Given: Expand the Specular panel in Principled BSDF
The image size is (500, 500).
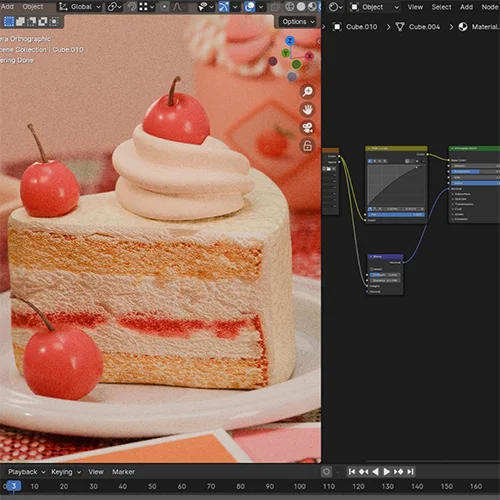Looking at the screenshot, I should pos(460,199).
